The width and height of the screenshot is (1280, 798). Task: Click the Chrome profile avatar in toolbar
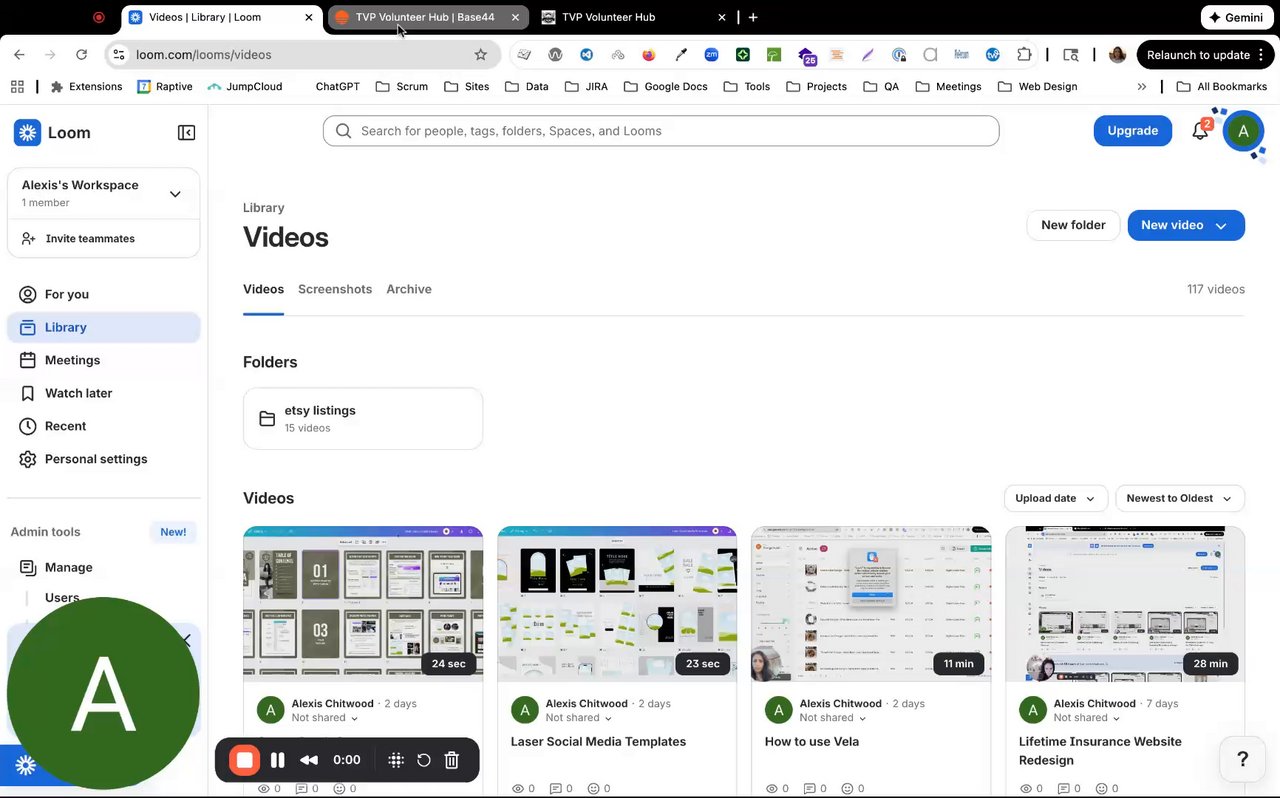(1117, 55)
